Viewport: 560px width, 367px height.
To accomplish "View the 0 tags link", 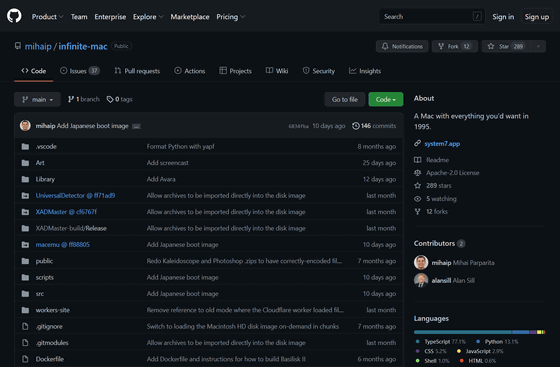I will click(x=120, y=99).
